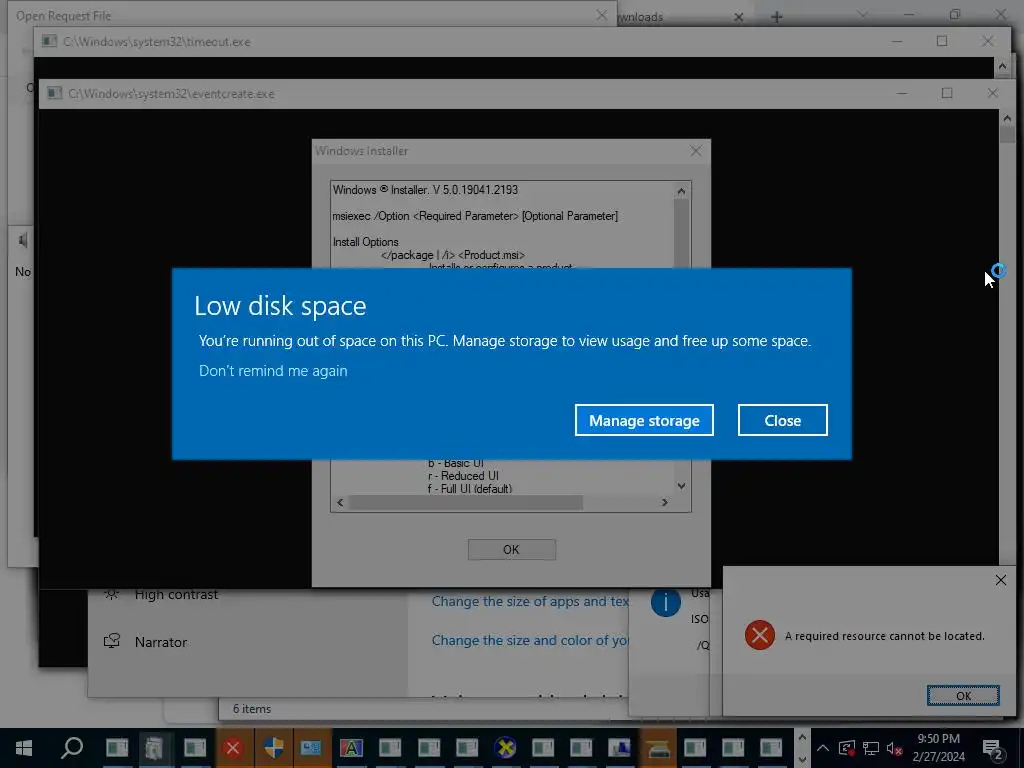Click the speaker icon in the left background window
Screen dimensions: 1024x768
pos(24,240)
